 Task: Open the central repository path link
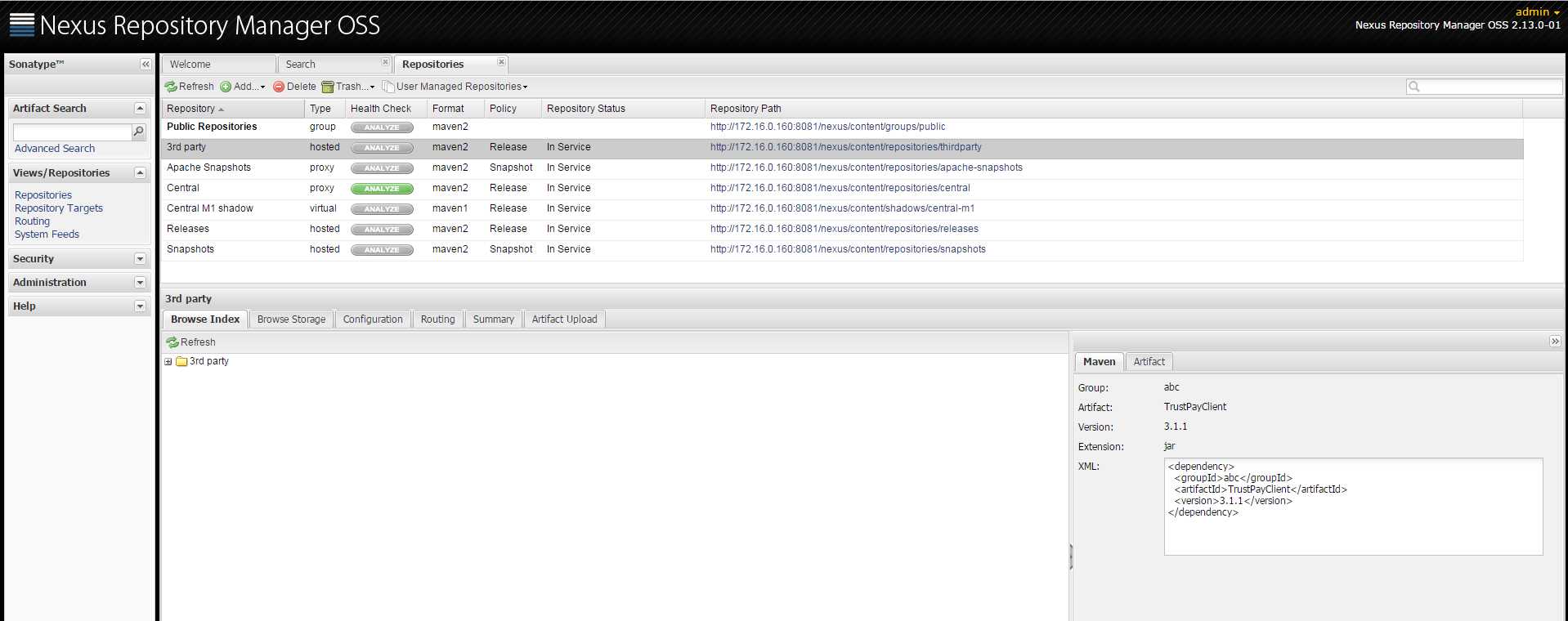coord(840,188)
